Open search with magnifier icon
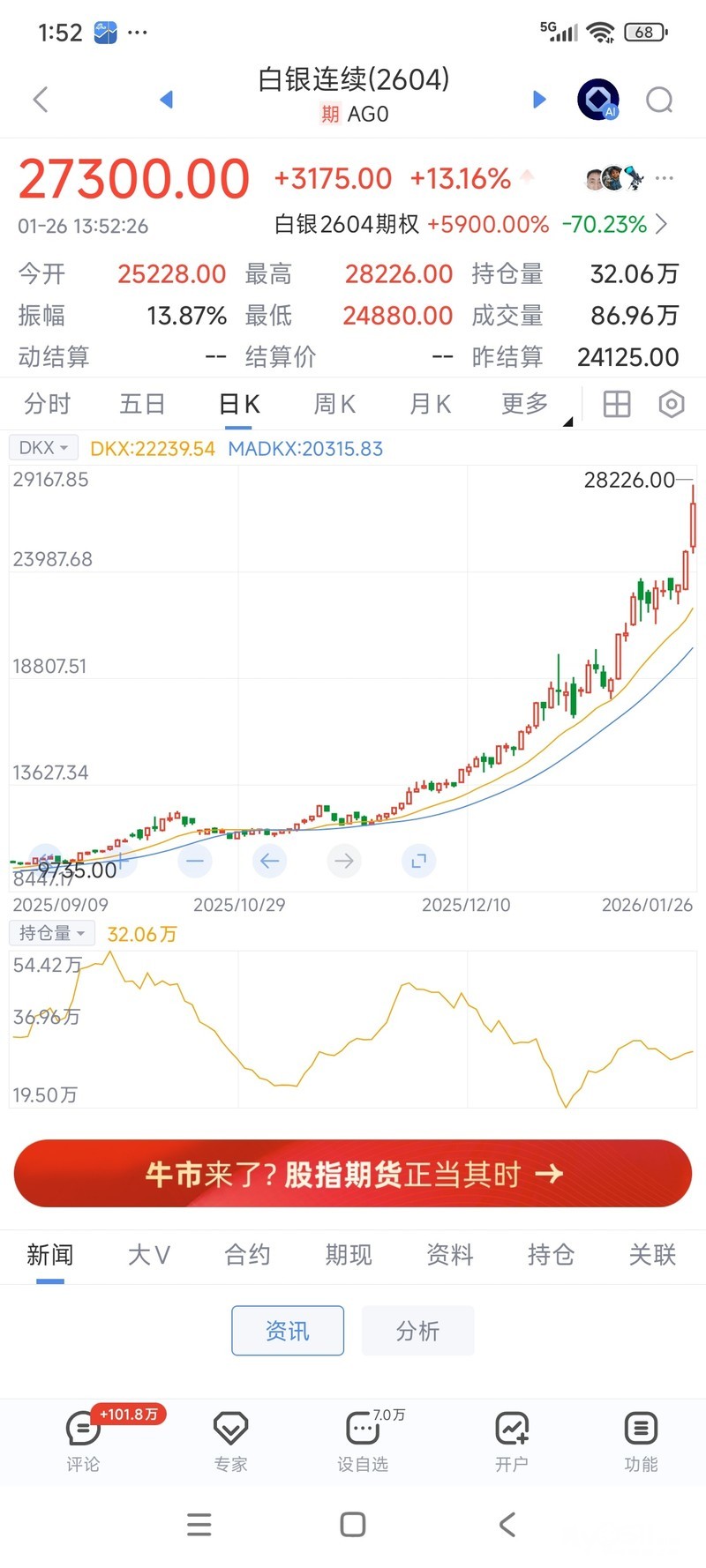The height and width of the screenshot is (1568, 706). click(x=659, y=100)
